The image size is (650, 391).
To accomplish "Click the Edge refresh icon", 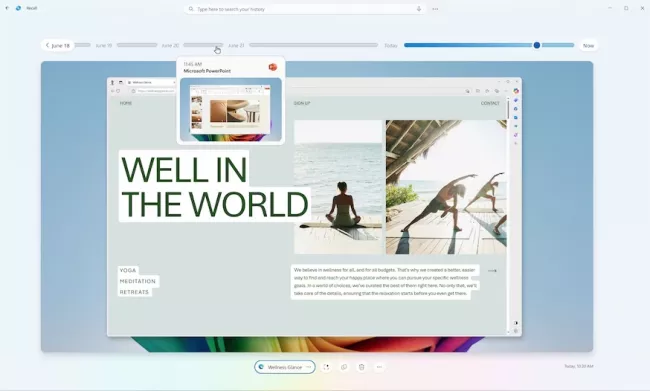I will pyautogui.click(x=118, y=91).
